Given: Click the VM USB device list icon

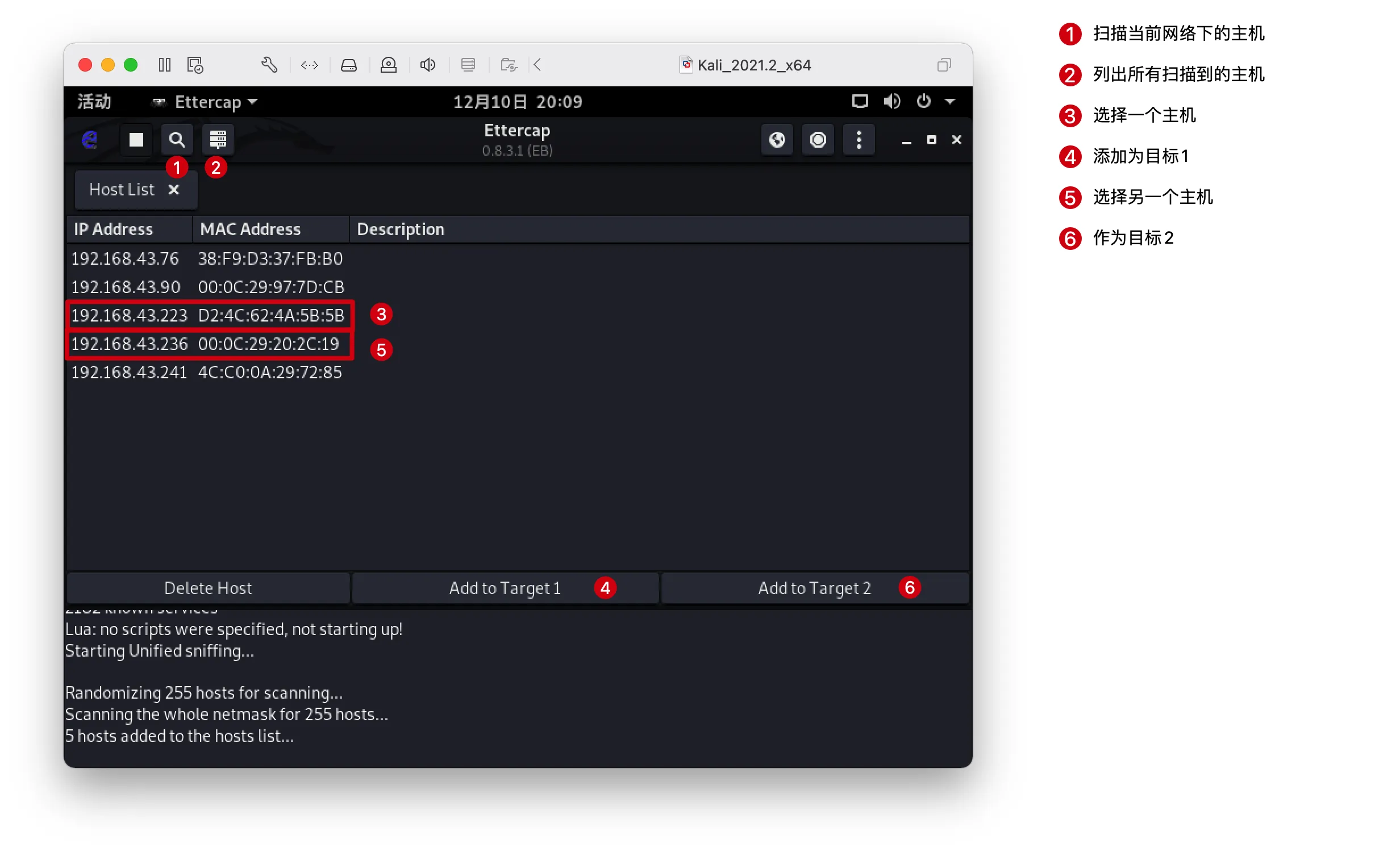Looking at the screenshot, I should tap(468, 65).
